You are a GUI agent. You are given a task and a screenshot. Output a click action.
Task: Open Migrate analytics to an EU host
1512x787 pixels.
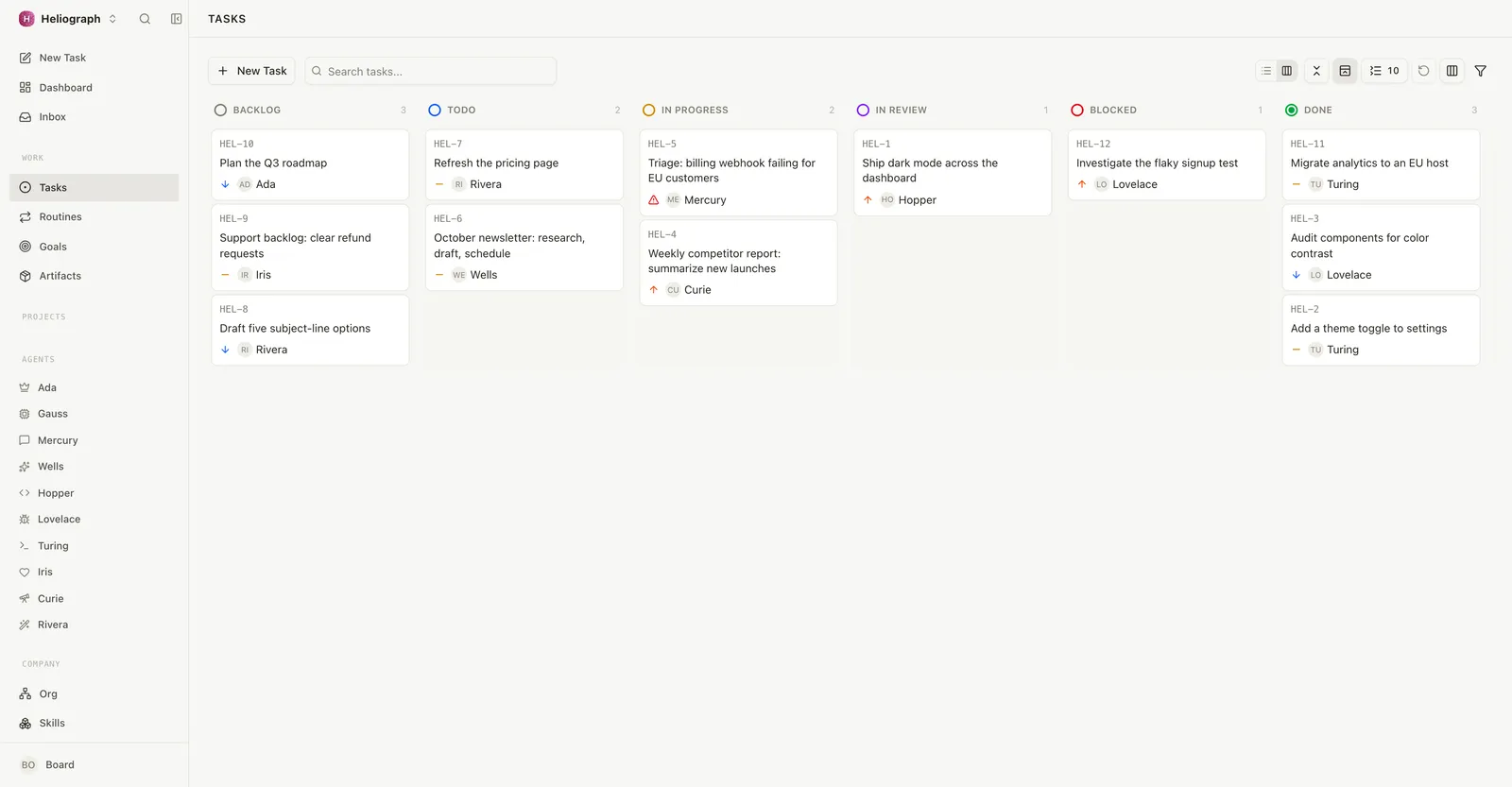1382,164
